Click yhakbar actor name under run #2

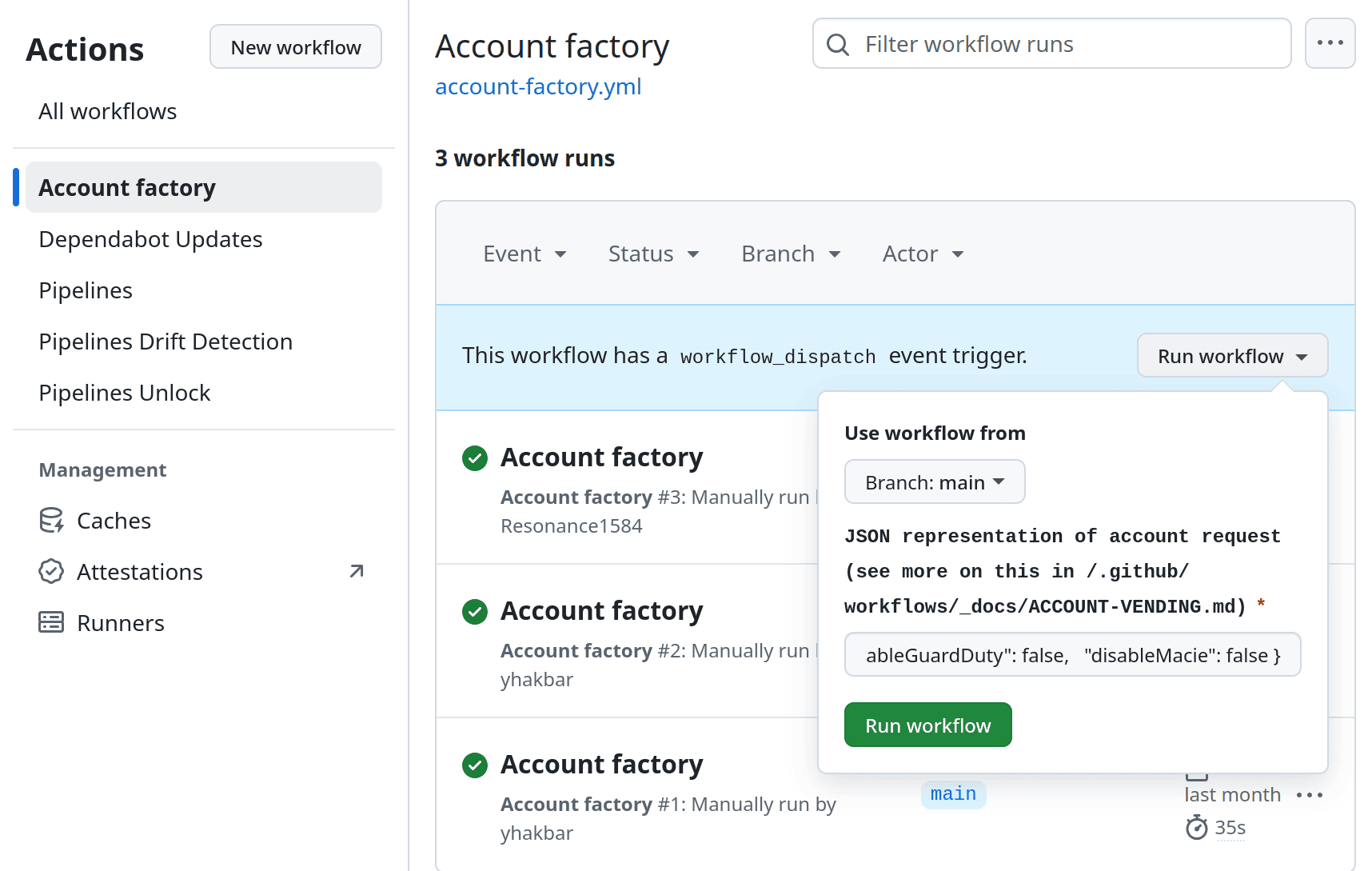pos(537,680)
